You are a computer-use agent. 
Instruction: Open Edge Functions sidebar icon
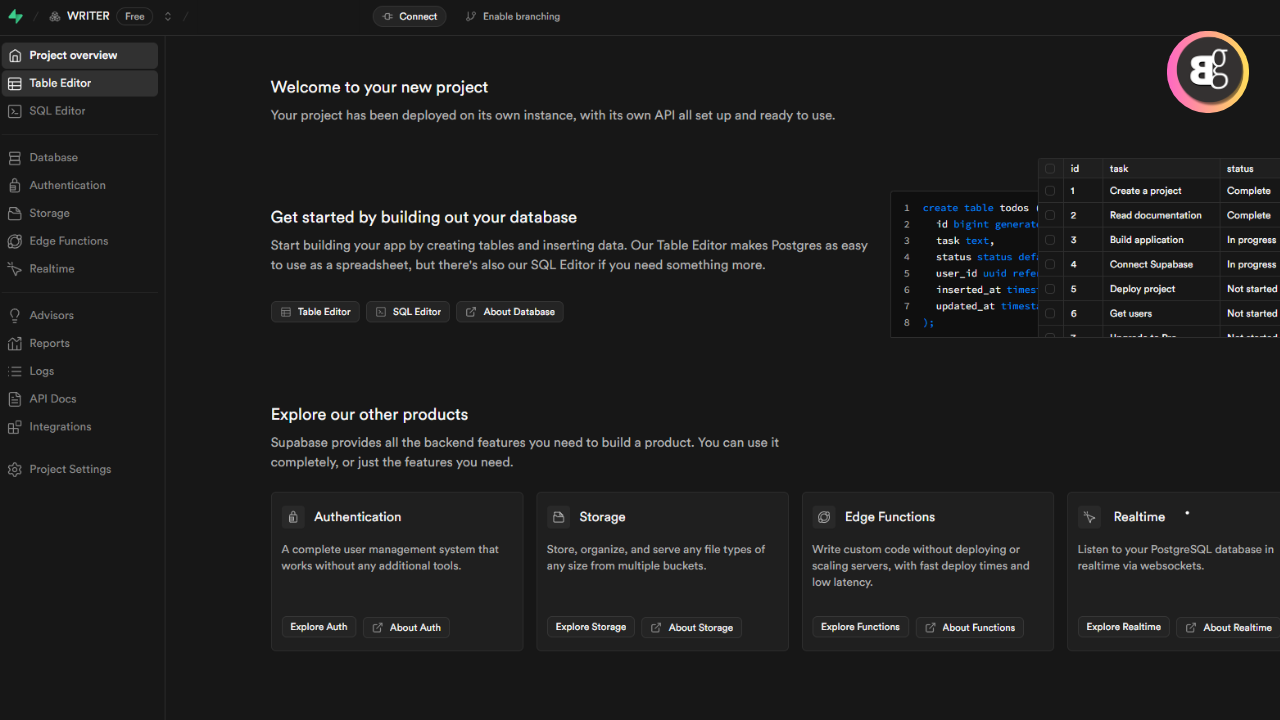[x=14, y=242]
